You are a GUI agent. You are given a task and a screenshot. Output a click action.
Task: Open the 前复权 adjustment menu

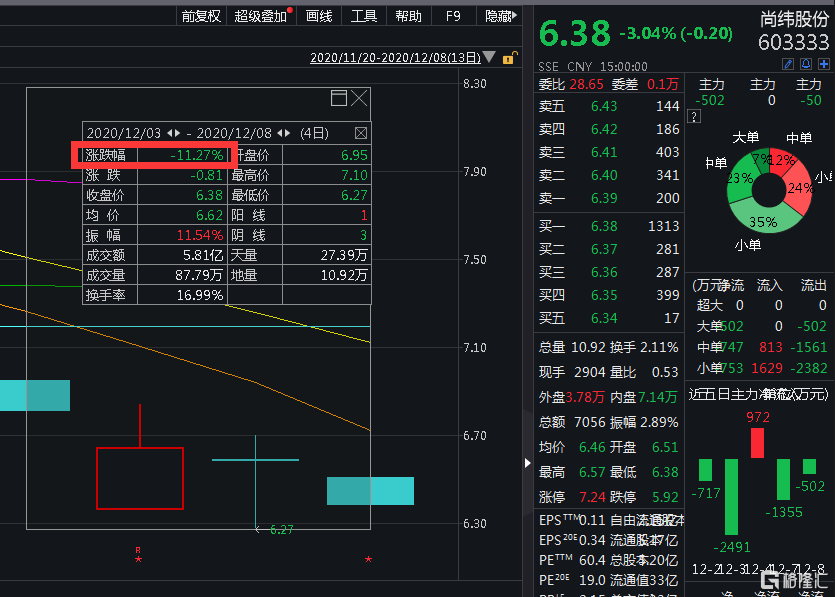tap(201, 16)
